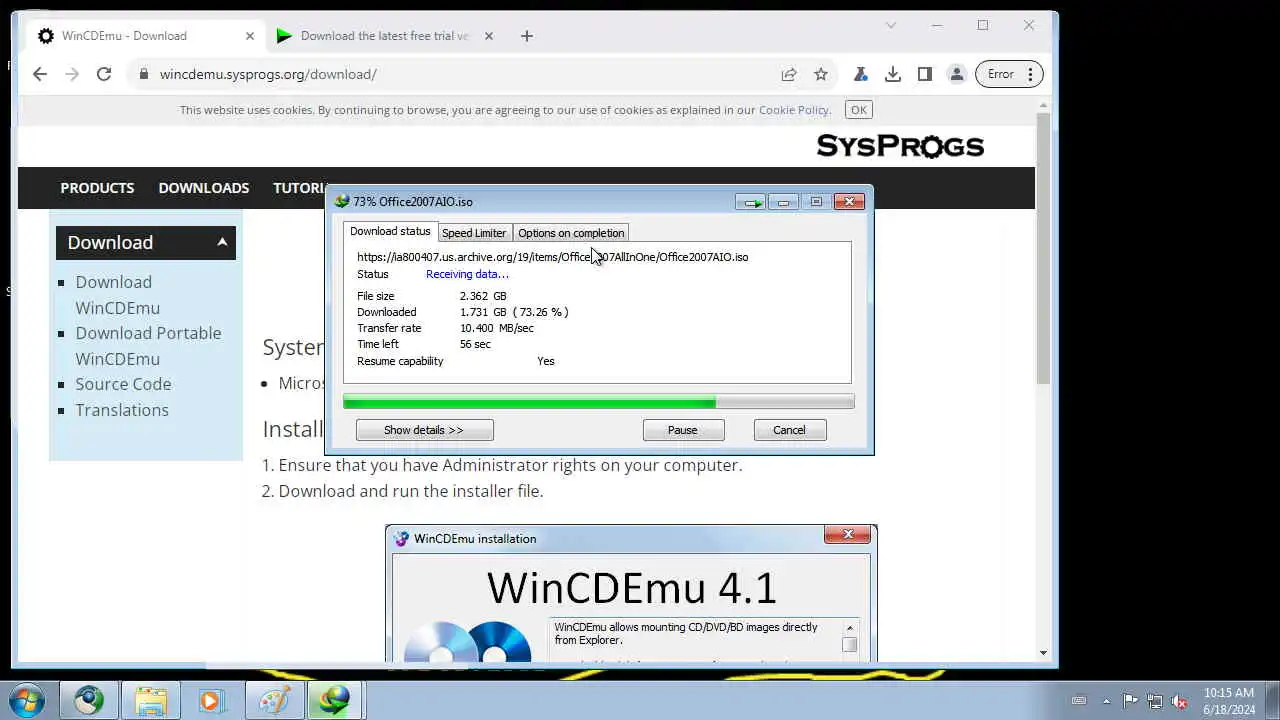Click the share page icon in address bar
Viewport: 1280px width, 720px height.
point(789,74)
